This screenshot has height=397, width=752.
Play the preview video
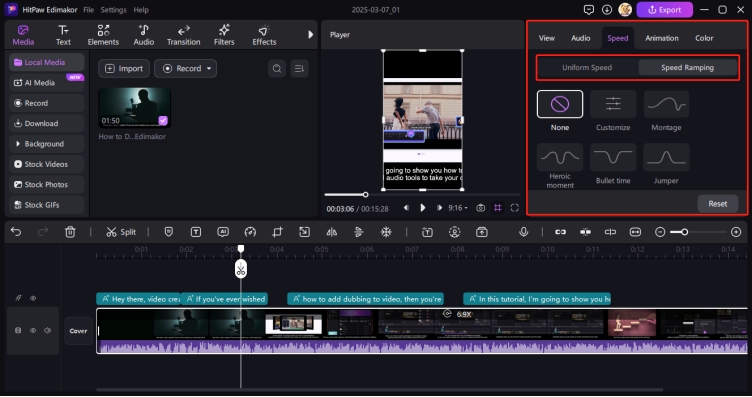point(423,208)
